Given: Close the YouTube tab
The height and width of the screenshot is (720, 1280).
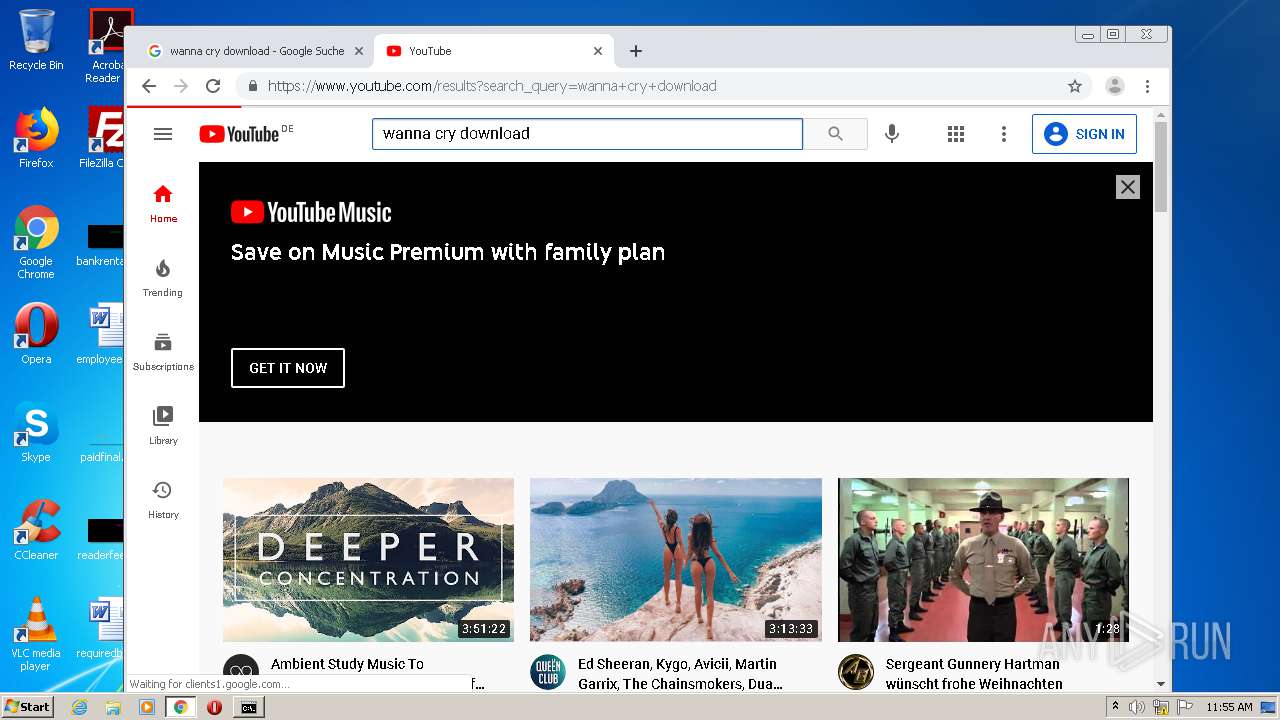Looking at the screenshot, I should [x=598, y=51].
